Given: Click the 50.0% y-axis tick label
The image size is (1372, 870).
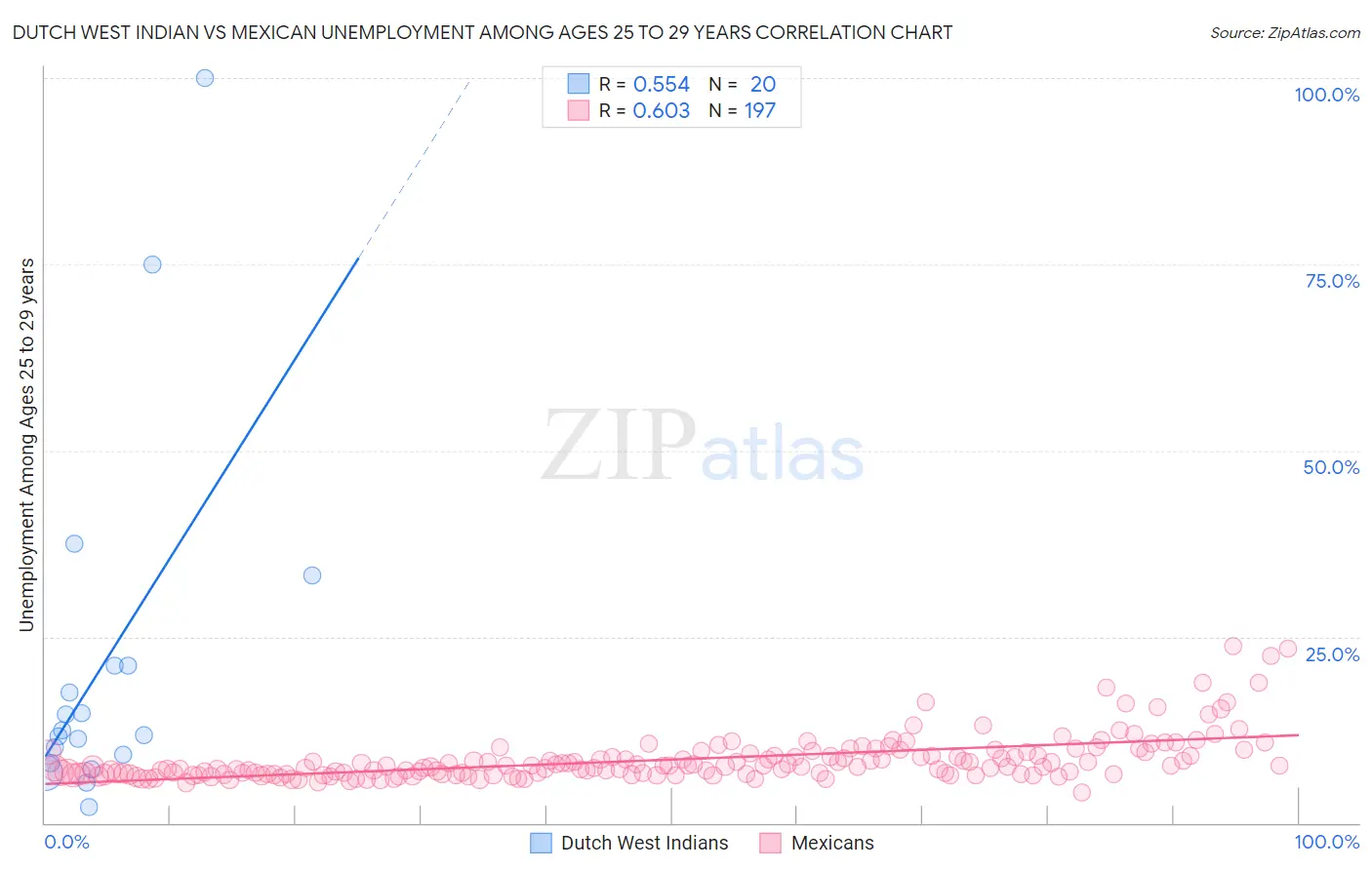Looking at the screenshot, I should (x=1331, y=467).
